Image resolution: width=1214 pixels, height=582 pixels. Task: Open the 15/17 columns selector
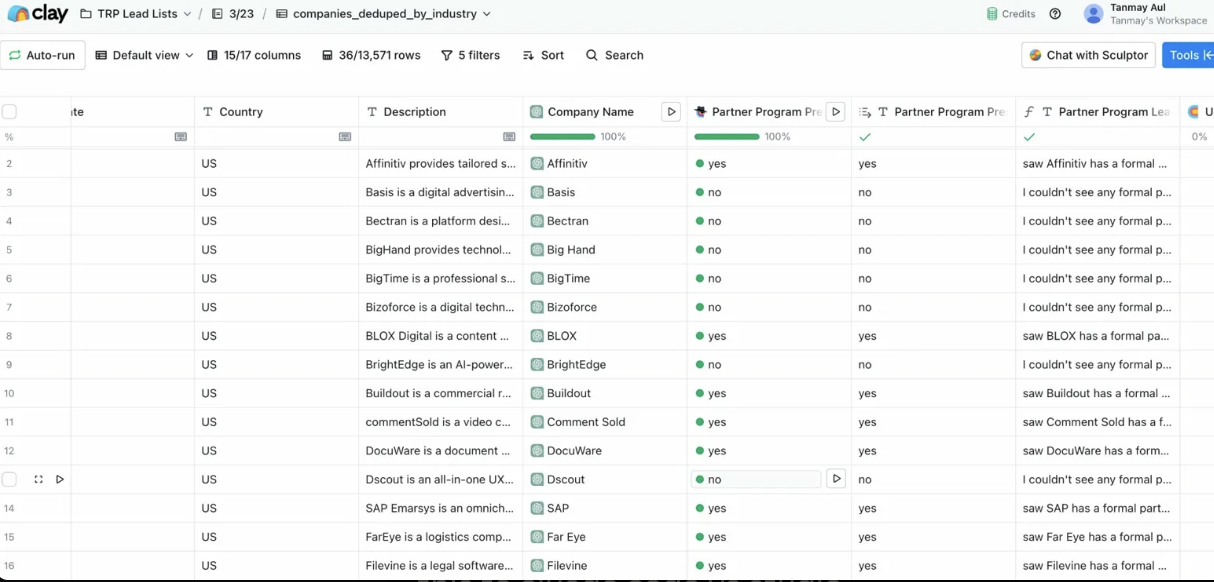tap(254, 55)
